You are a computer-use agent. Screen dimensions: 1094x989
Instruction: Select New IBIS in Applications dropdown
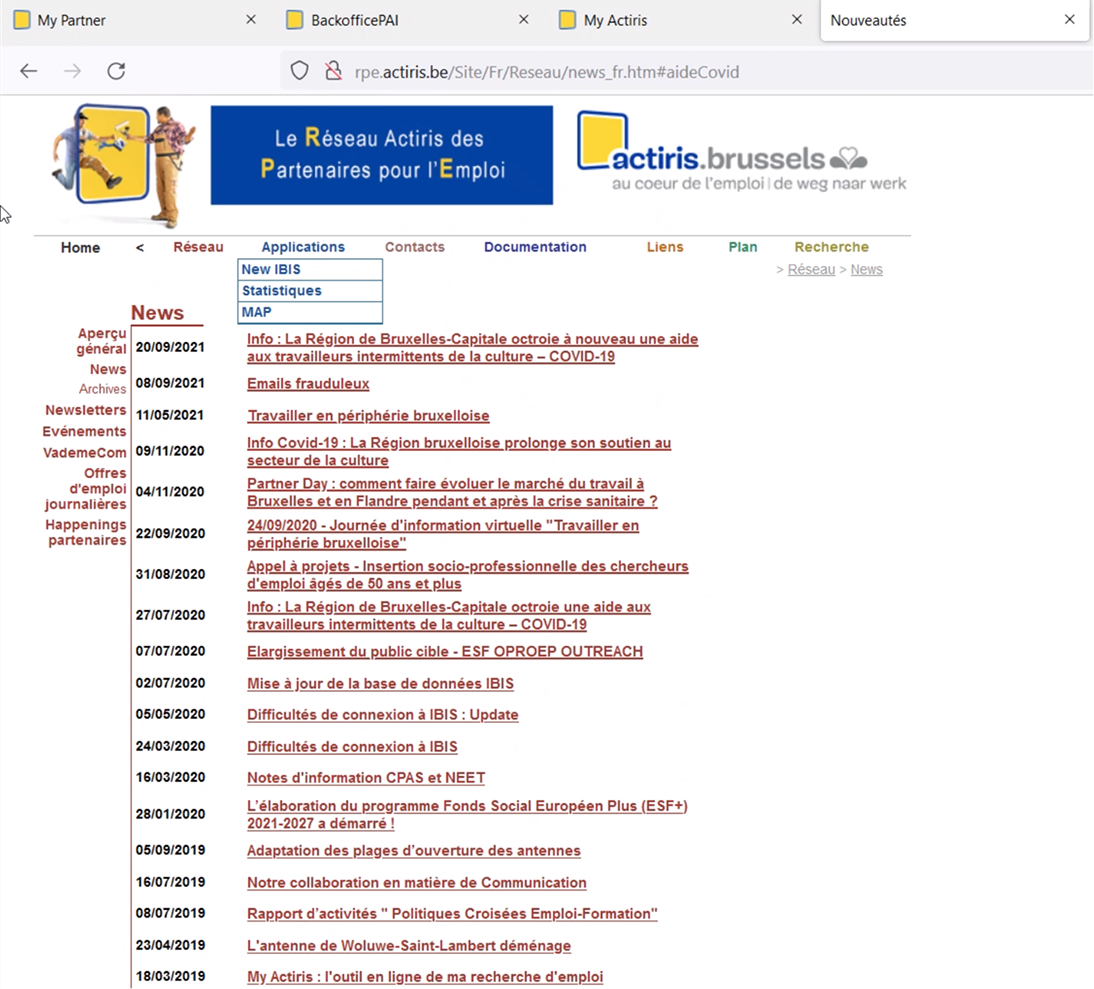point(310,269)
